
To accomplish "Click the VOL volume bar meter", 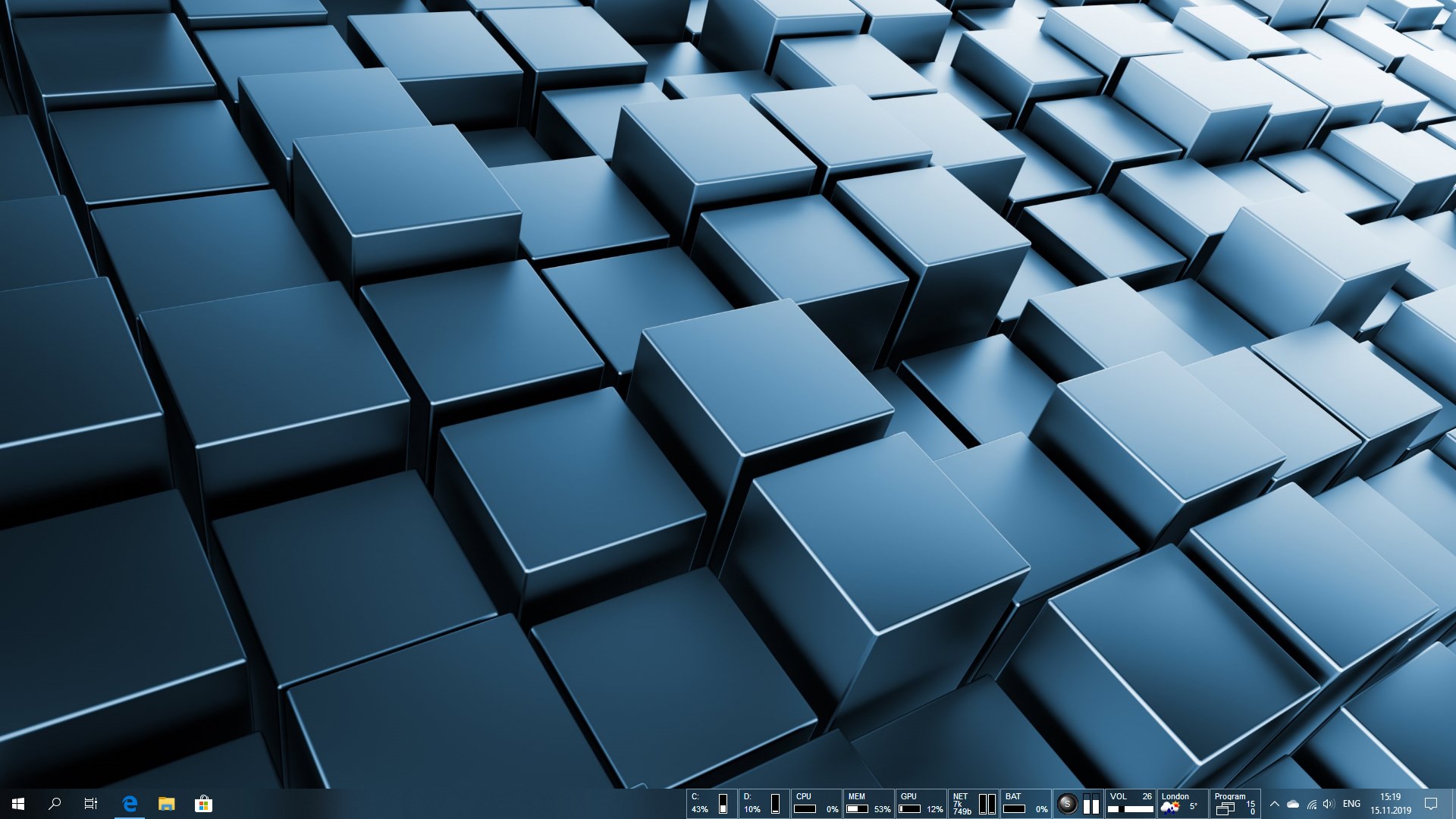I will click(x=1130, y=804).
